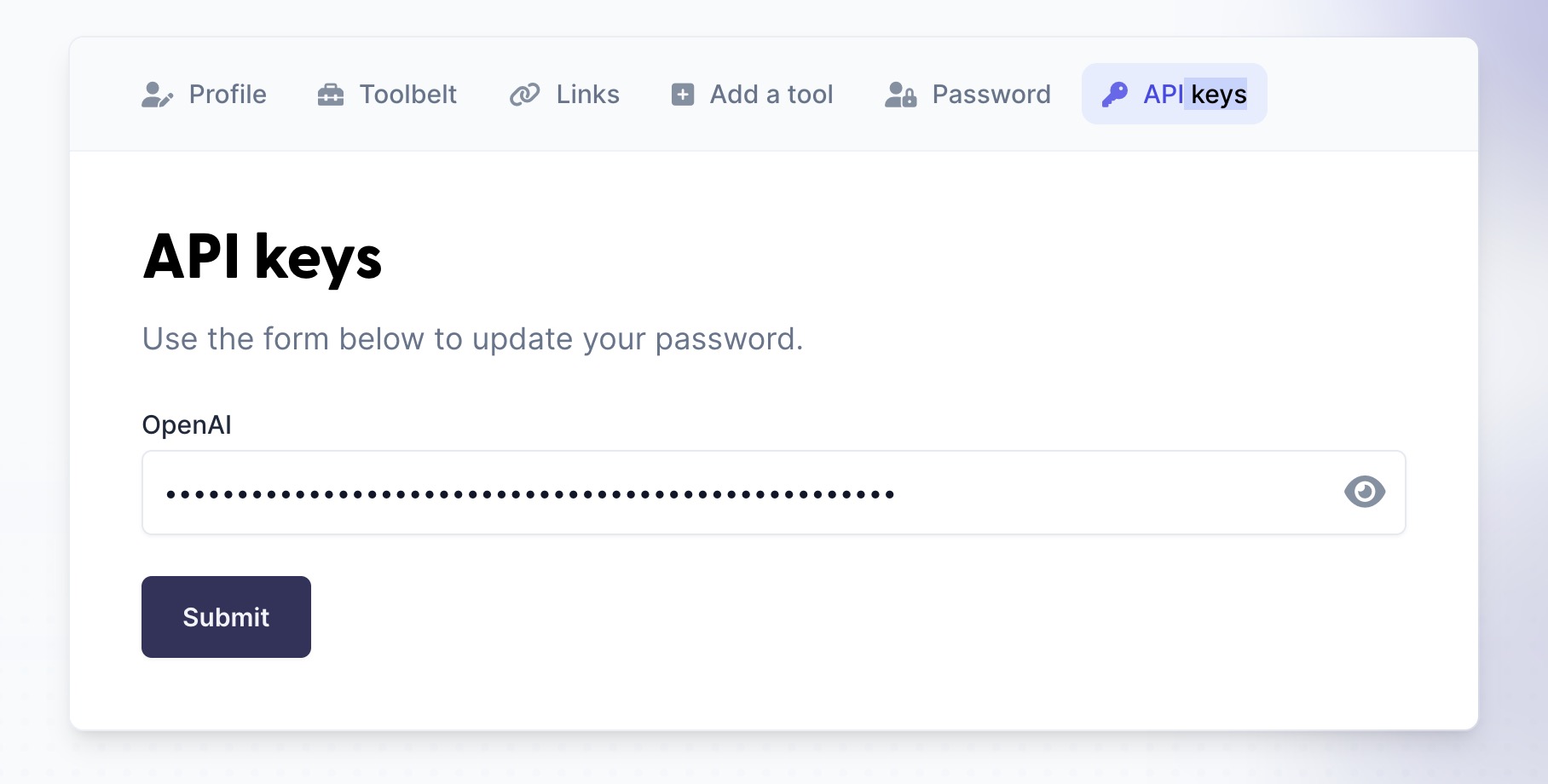Click the Password user-lock icon
Viewport: 1548px width, 784px height.
click(x=900, y=95)
